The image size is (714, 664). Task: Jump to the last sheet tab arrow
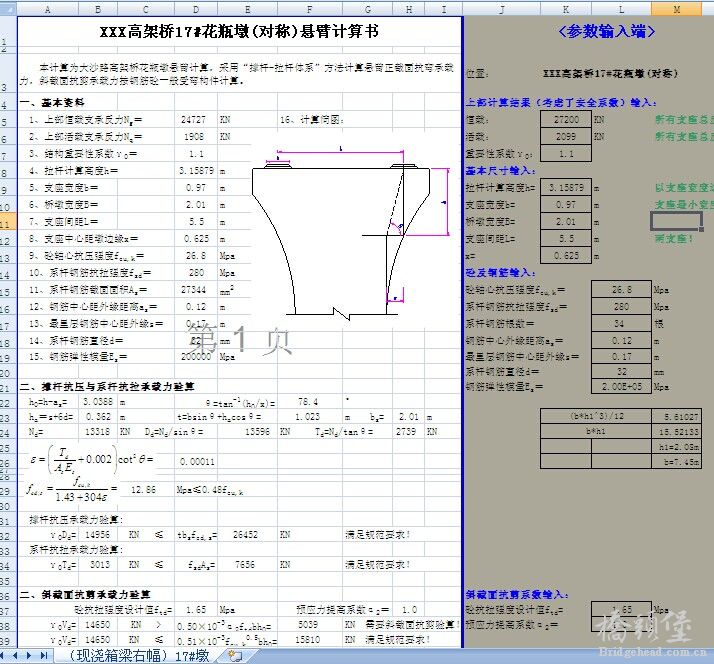44,656
